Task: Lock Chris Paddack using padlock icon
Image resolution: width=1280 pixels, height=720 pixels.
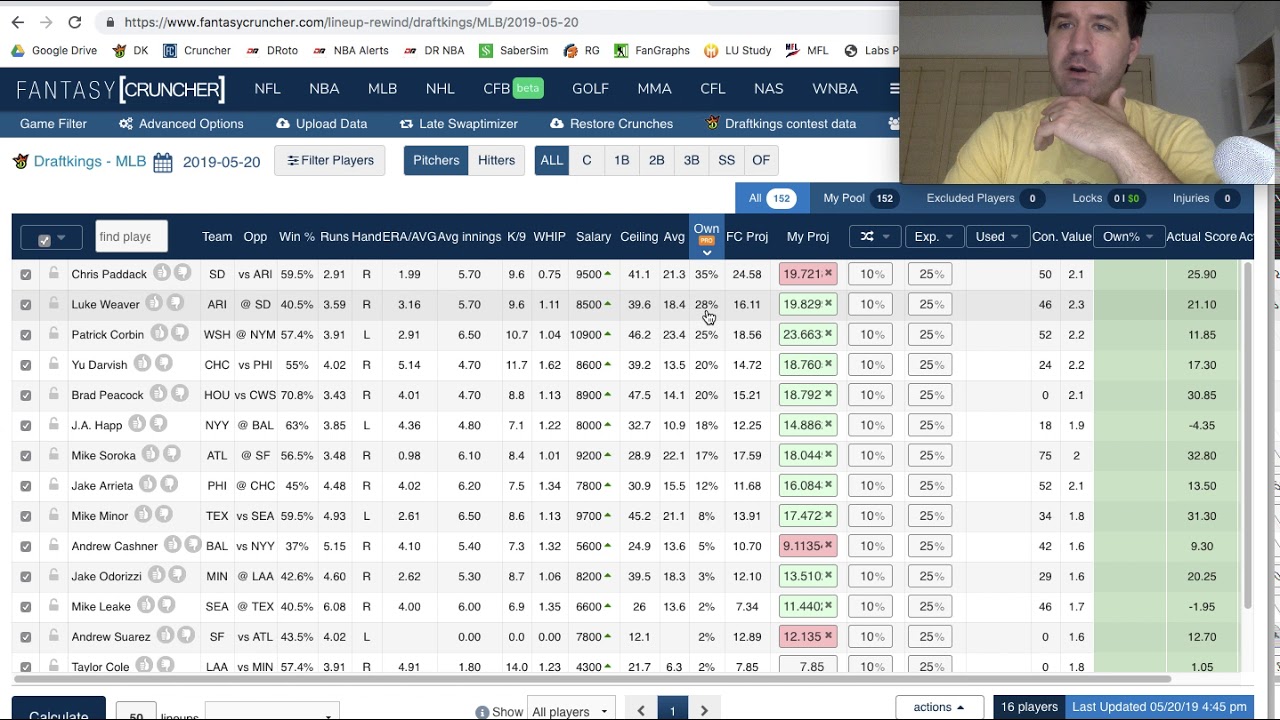Action: (x=54, y=273)
